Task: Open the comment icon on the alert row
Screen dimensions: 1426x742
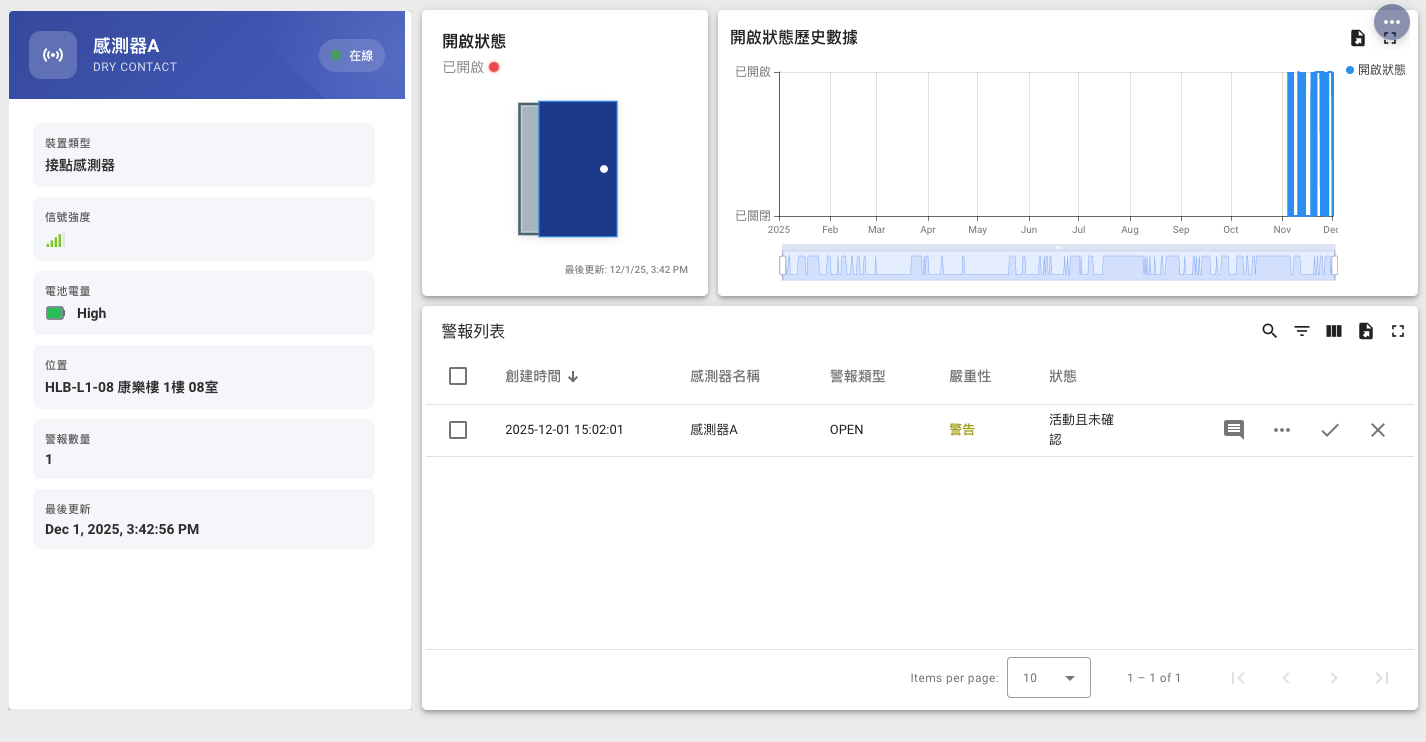Action: [1233, 429]
